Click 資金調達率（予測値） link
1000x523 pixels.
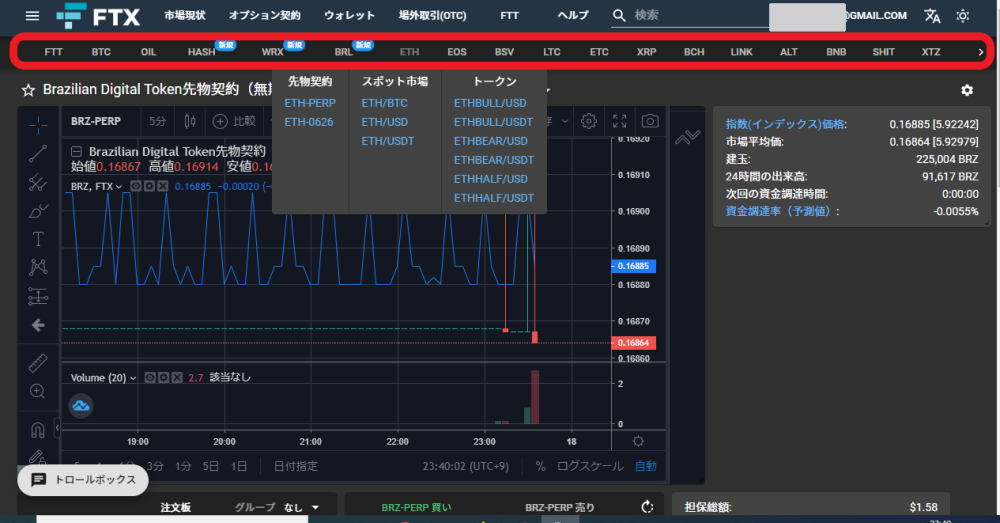(779, 211)
